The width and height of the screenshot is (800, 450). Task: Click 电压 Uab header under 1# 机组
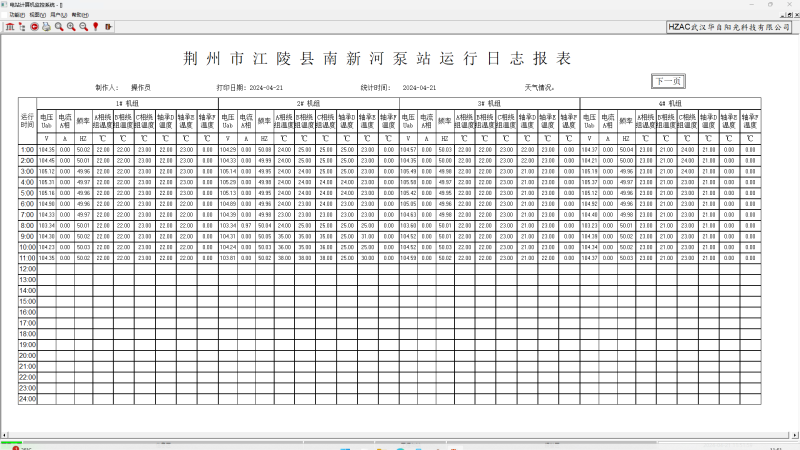click(46, 121)
